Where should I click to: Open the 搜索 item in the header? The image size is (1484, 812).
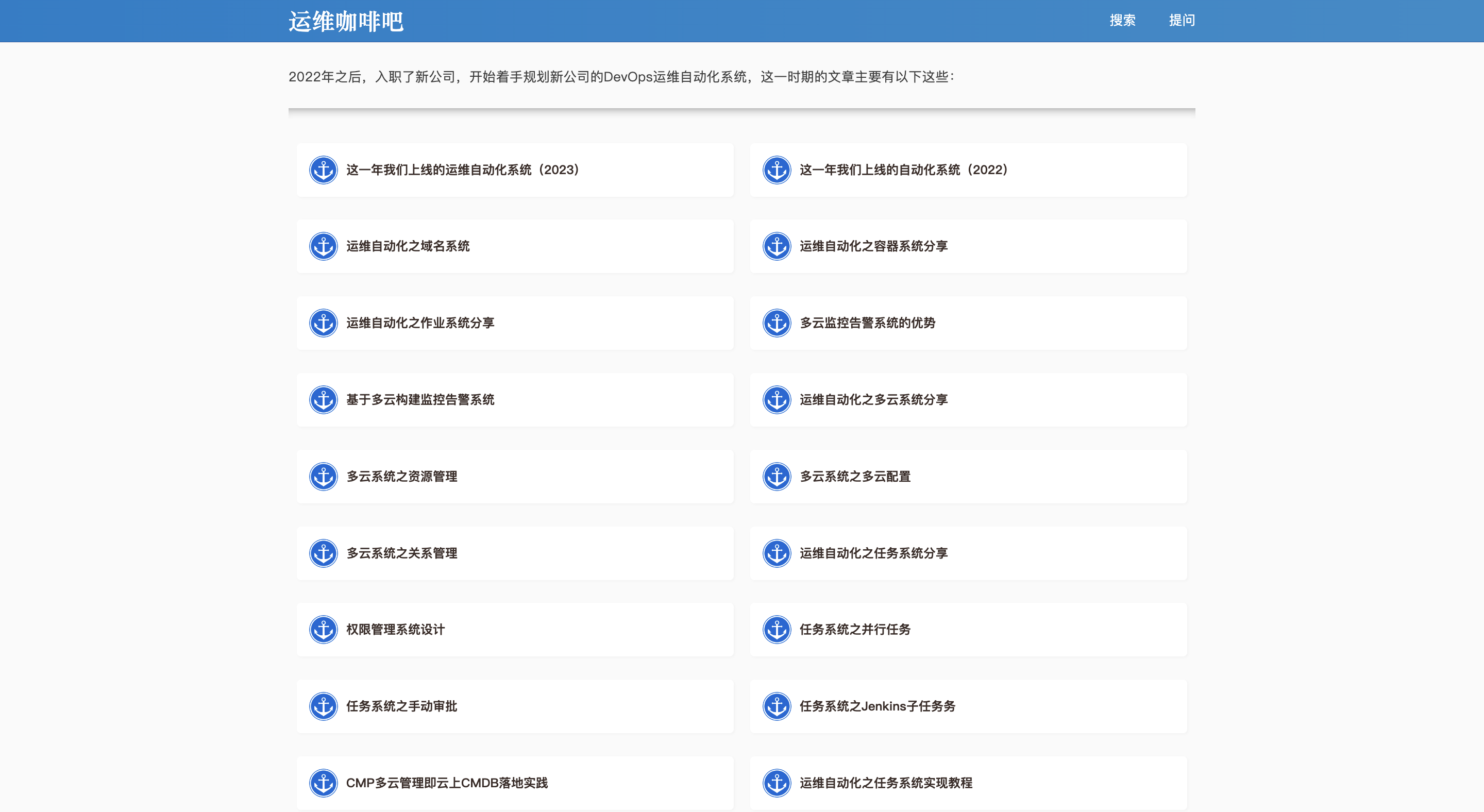pos(1122,21)
